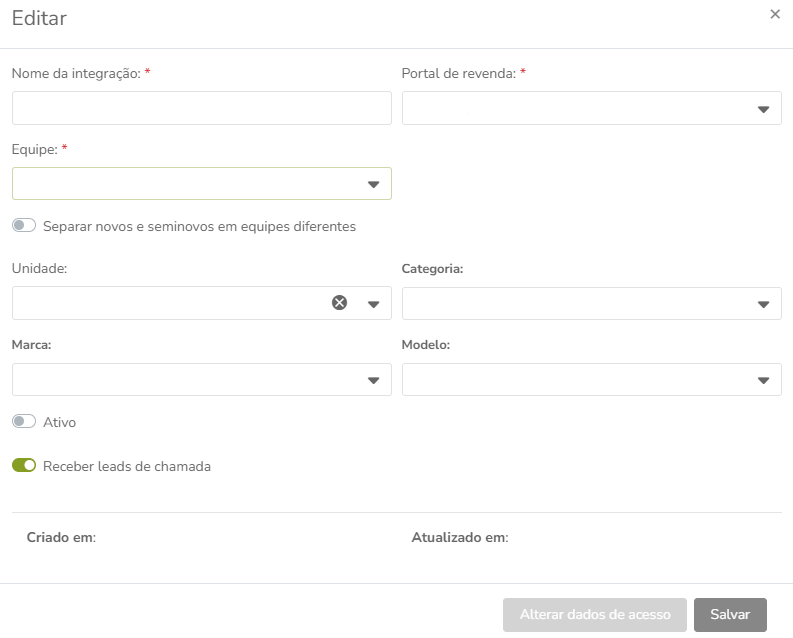793x638 pixels.
Task: Disable Receber leads de chamada switch
Action: point(24,465)
